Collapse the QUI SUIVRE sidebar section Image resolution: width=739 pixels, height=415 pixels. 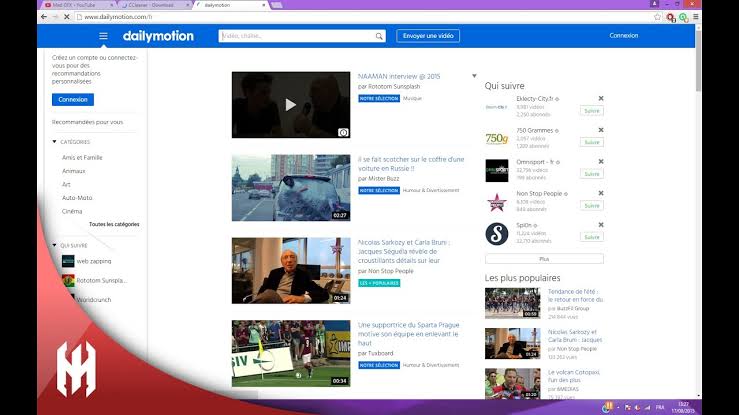coord(54,245)
